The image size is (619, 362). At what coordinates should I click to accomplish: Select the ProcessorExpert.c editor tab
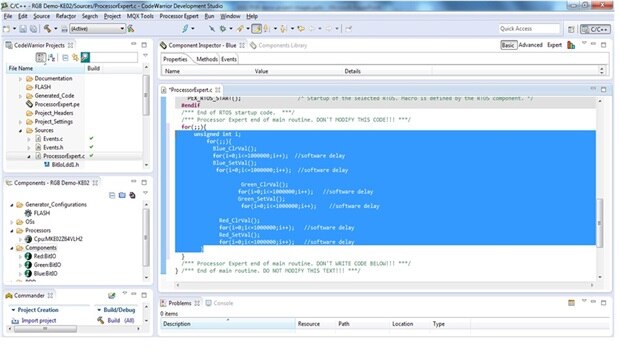tap(191, 90)
